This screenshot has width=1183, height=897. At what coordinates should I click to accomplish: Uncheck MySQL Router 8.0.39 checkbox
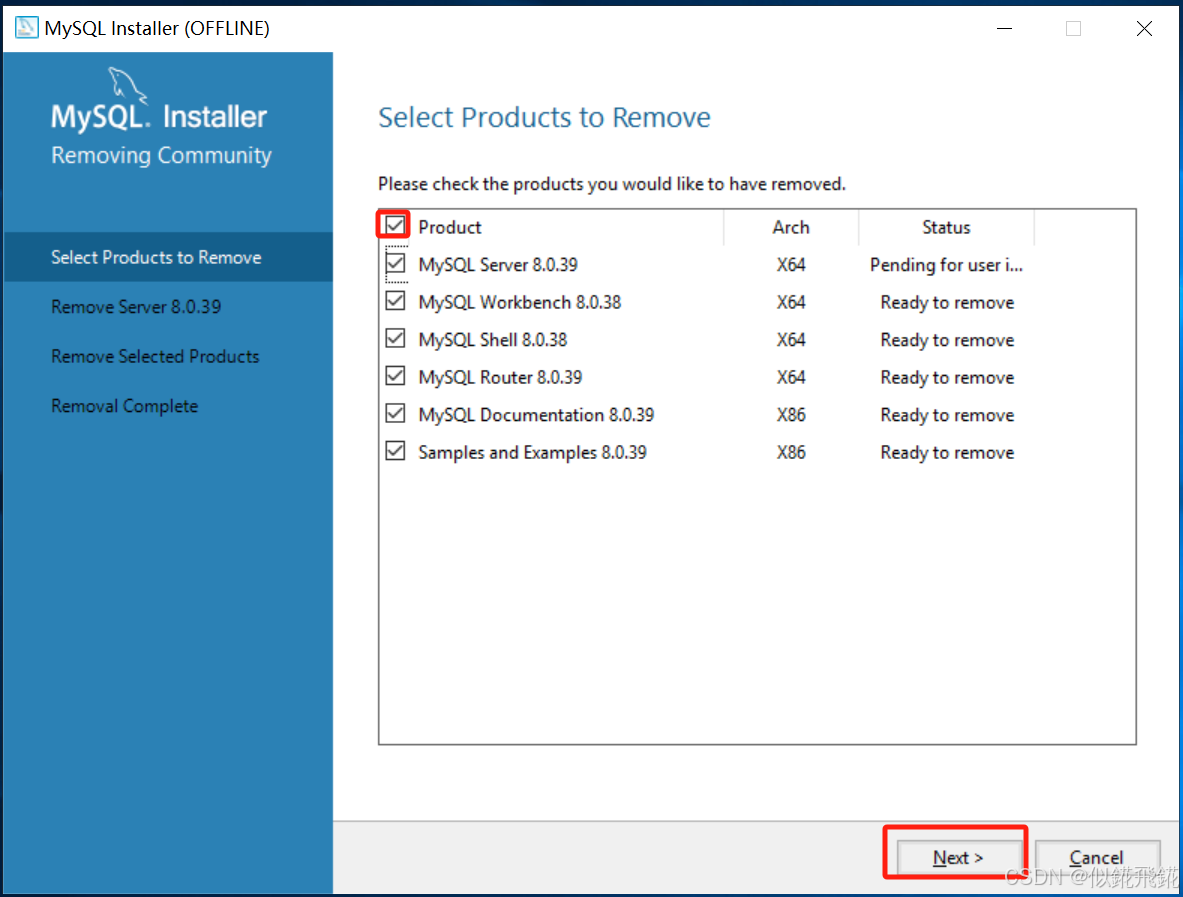pos(395,376)
